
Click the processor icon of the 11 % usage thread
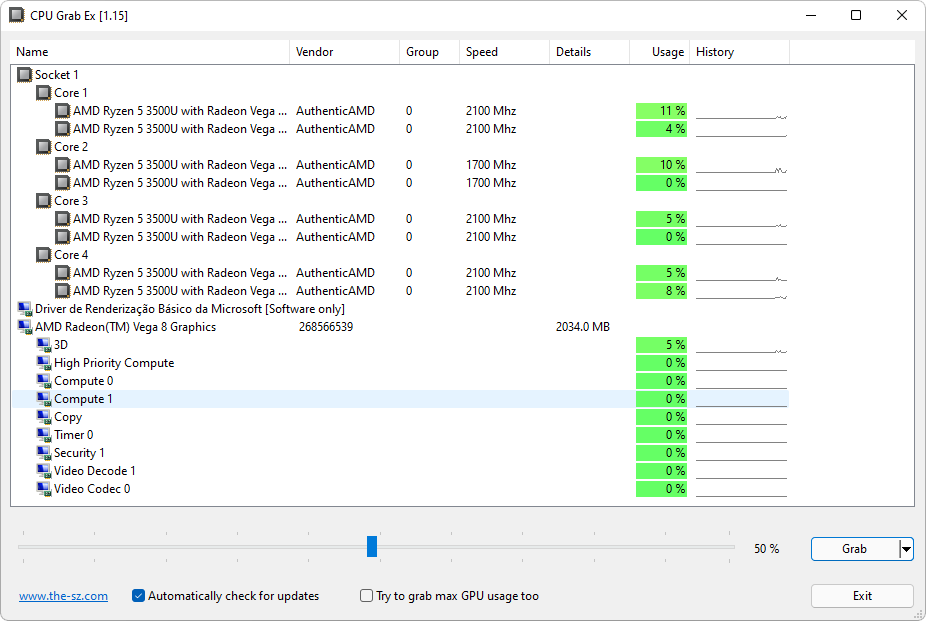tap(63, 111)
